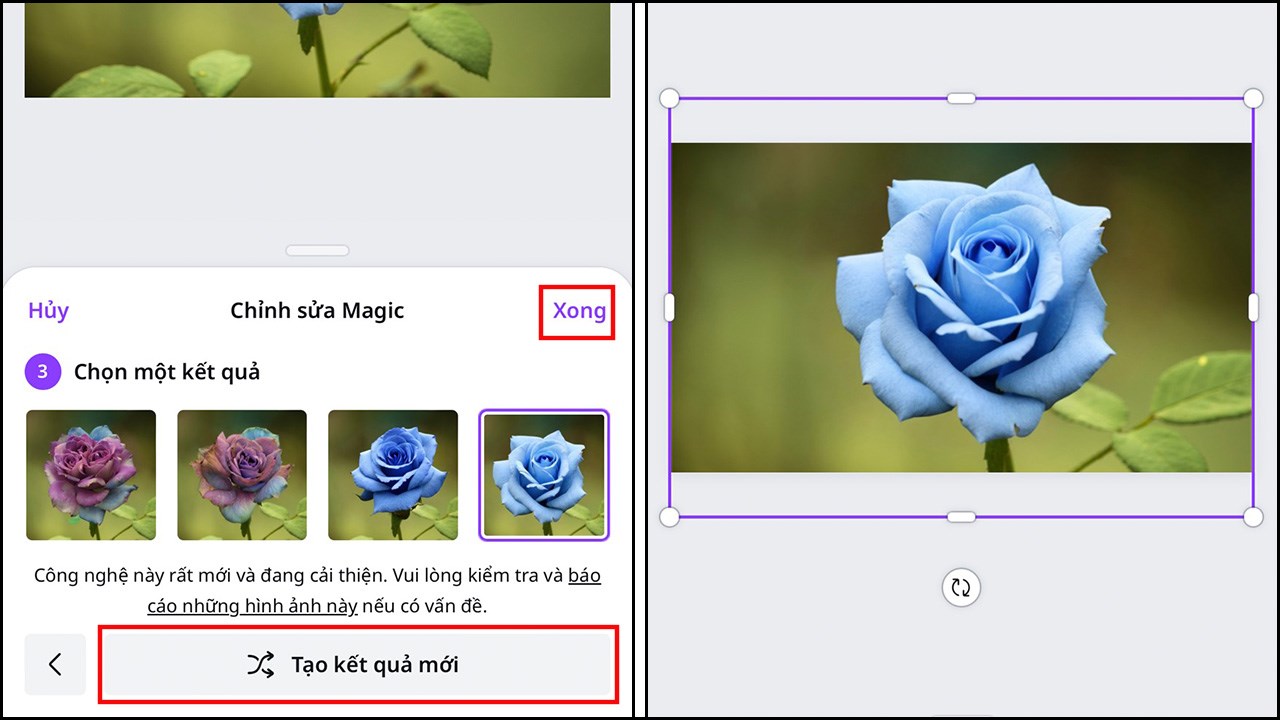Choose the fourth highlighted blue rose result
1280x720 pixels.
click(543, 473)
